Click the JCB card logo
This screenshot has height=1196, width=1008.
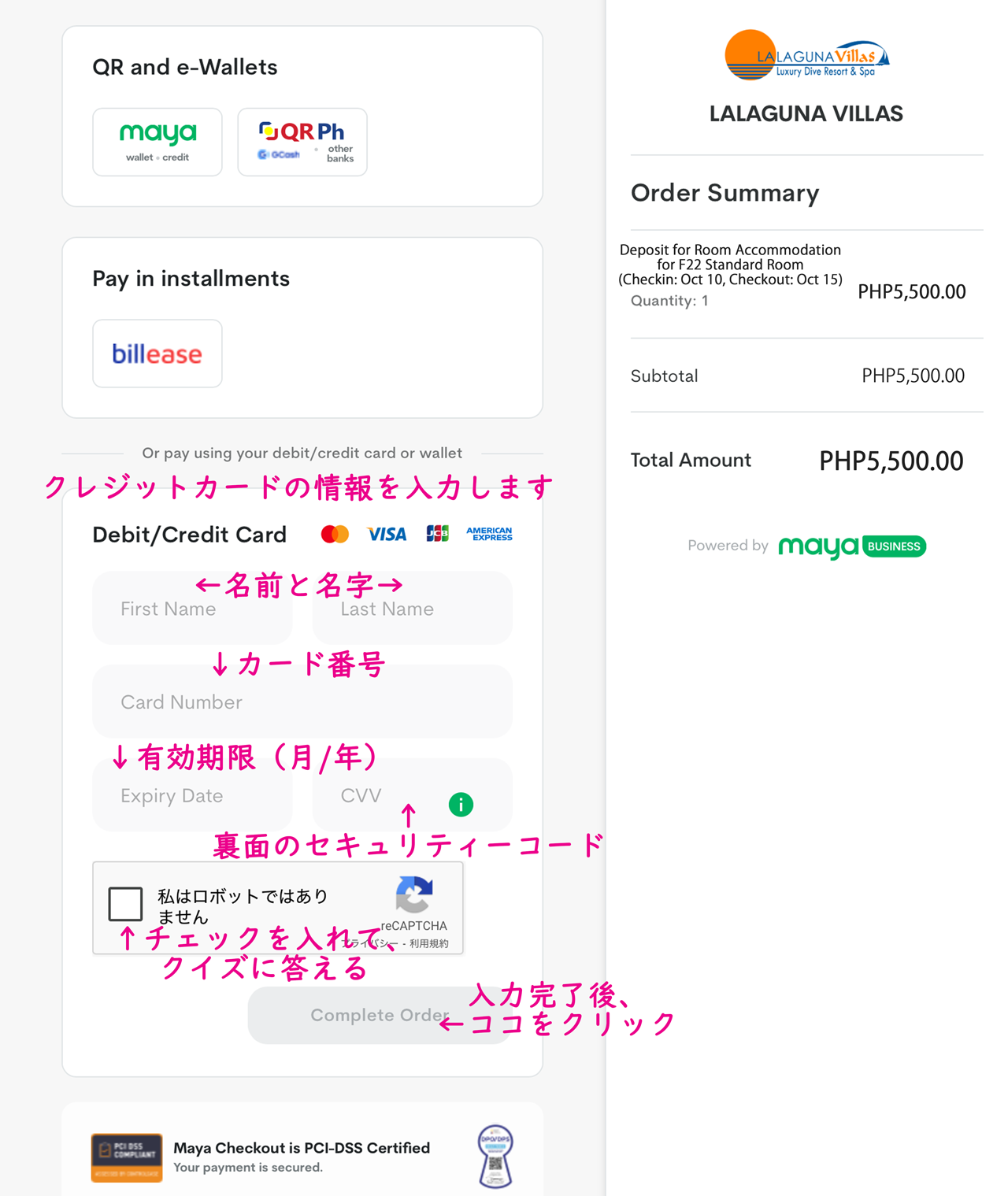(x=437, y=534)
